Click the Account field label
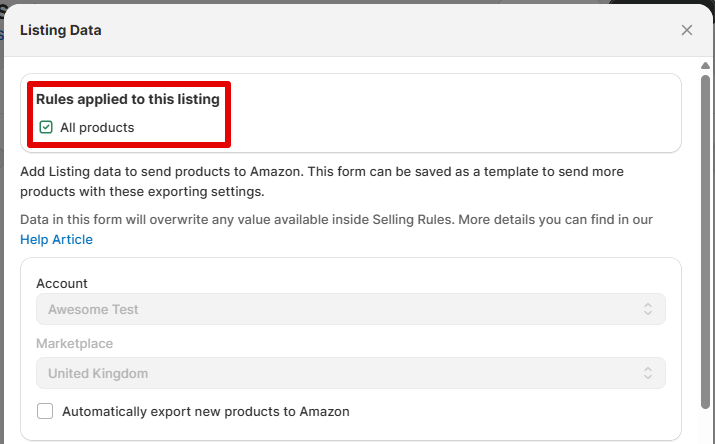Image resolution: width=715 pixels, height=444 pixels. click(62, 284)
